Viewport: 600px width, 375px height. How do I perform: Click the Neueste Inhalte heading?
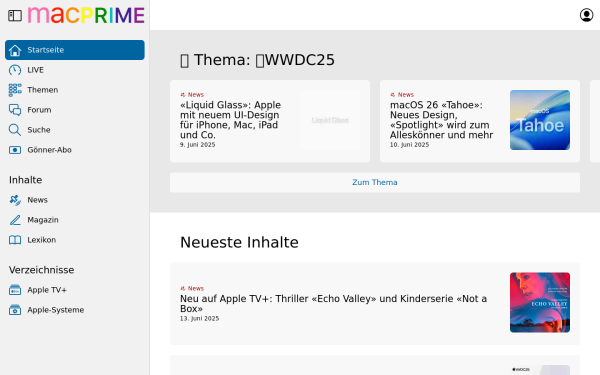click(239, 243)
